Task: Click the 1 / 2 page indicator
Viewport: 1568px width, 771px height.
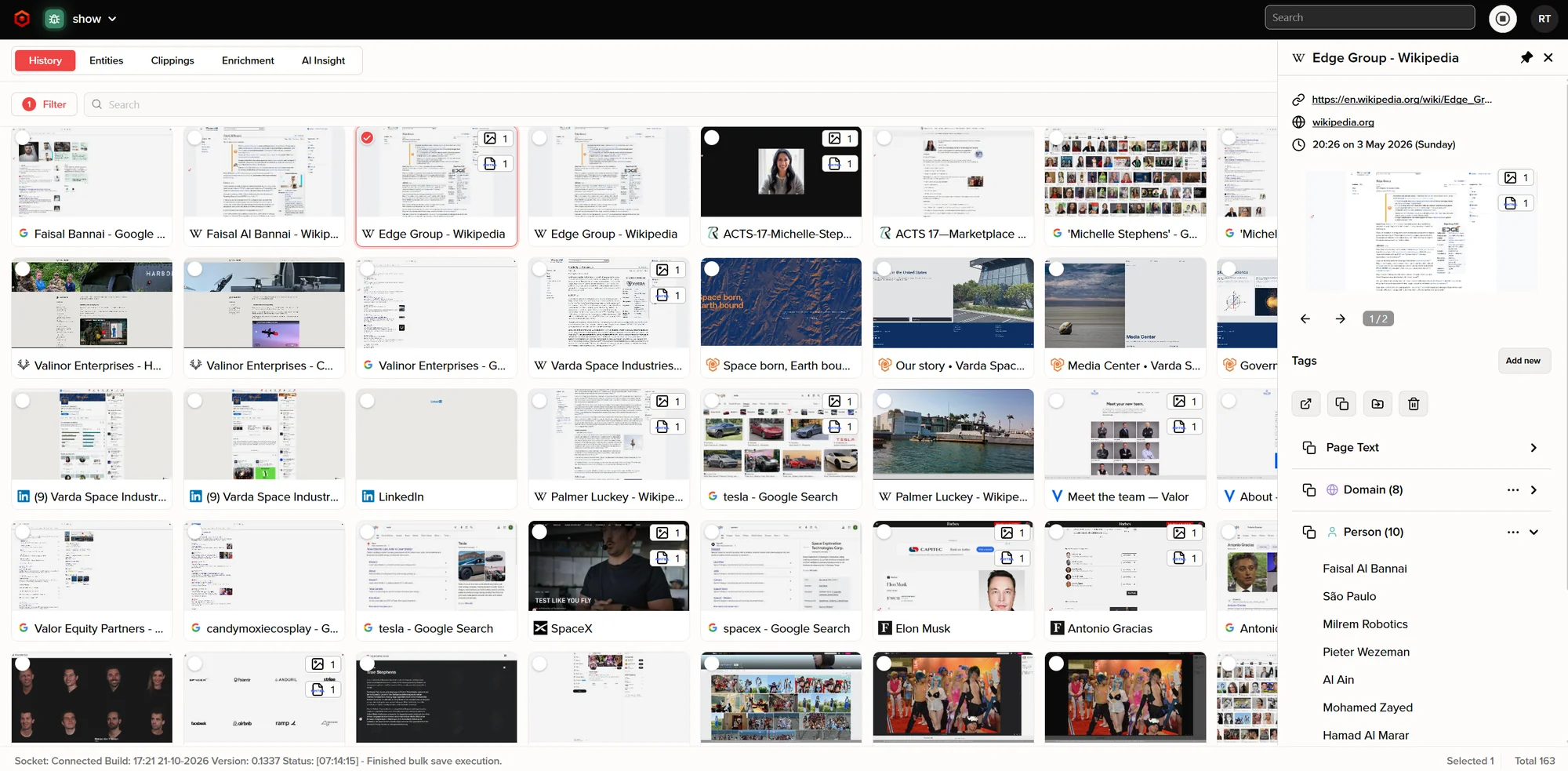Action: tap(1377, 318)
